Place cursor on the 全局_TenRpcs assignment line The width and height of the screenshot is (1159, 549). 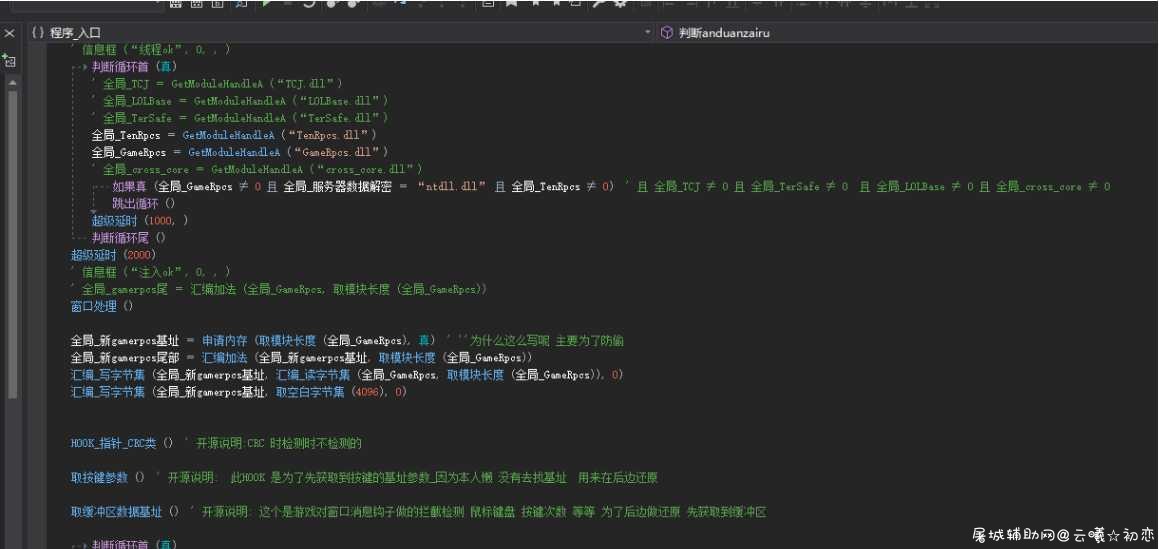click(x=234, y=135)
